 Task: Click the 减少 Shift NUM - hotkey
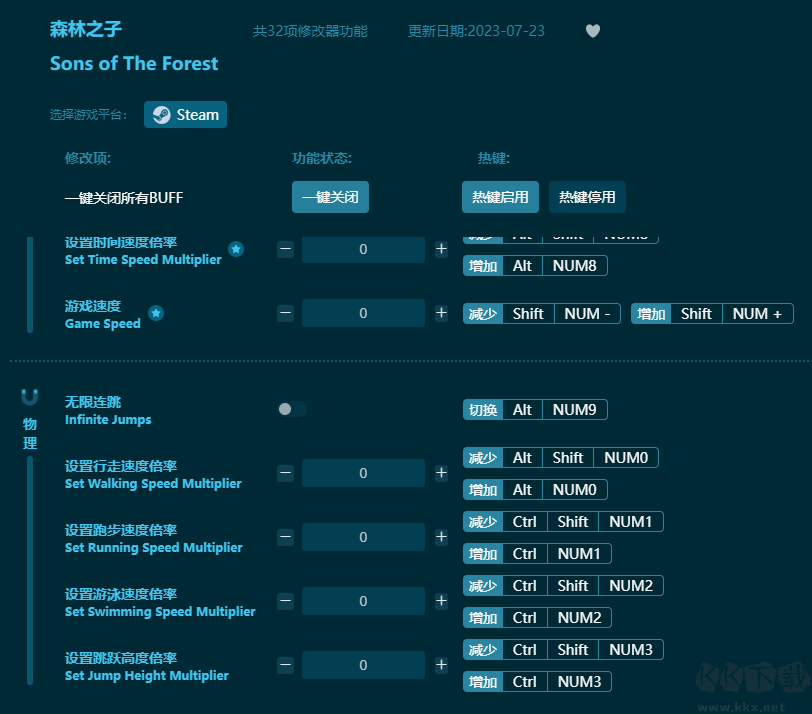[x=542, y=314]
